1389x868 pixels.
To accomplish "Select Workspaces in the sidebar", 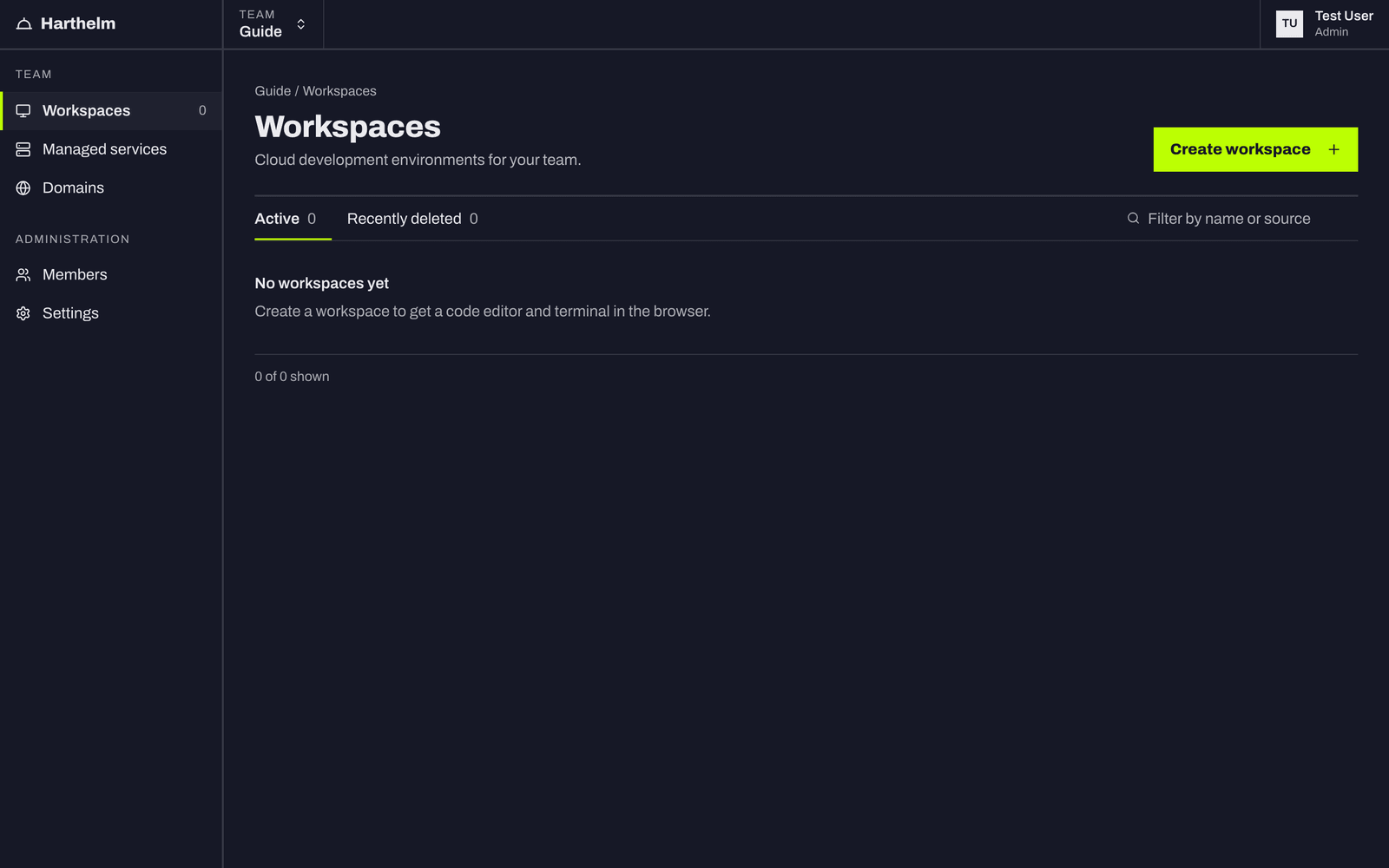I will 111,111.
